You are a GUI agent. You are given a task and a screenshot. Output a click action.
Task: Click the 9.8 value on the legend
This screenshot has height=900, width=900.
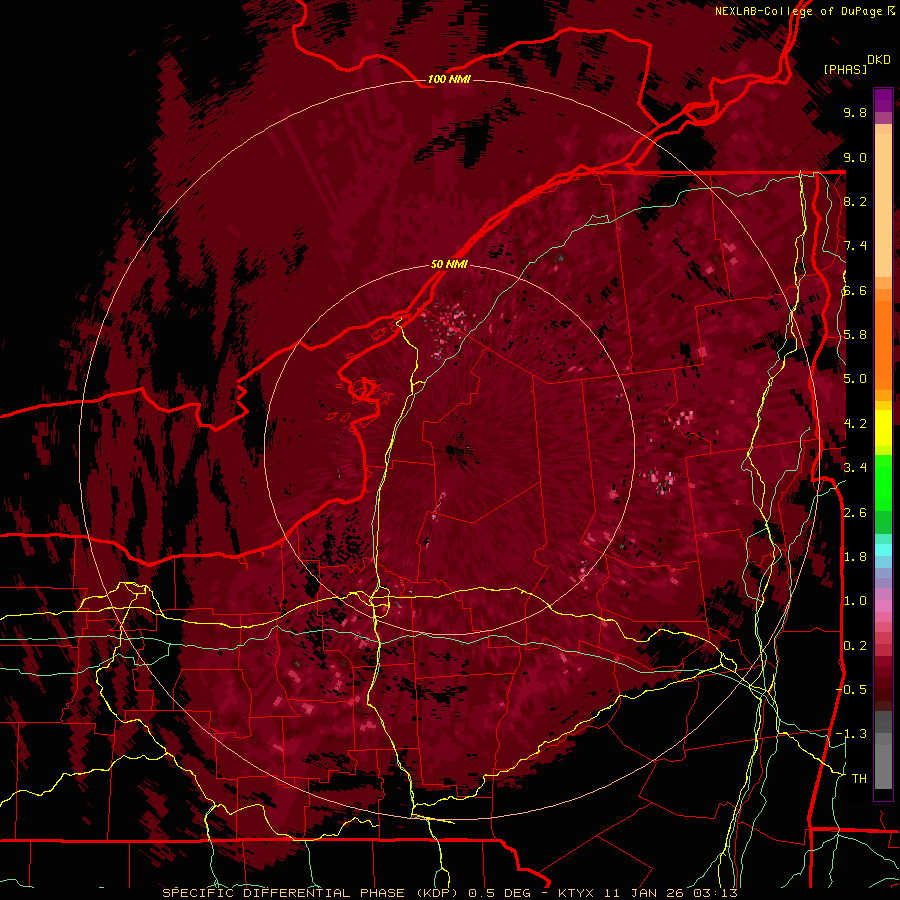(x=855, y=112)
